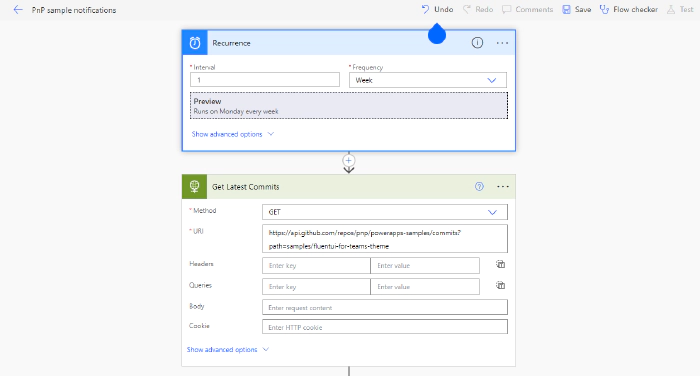
Task: Click the Queries Enter key field
Action: (x=316, y=287)
